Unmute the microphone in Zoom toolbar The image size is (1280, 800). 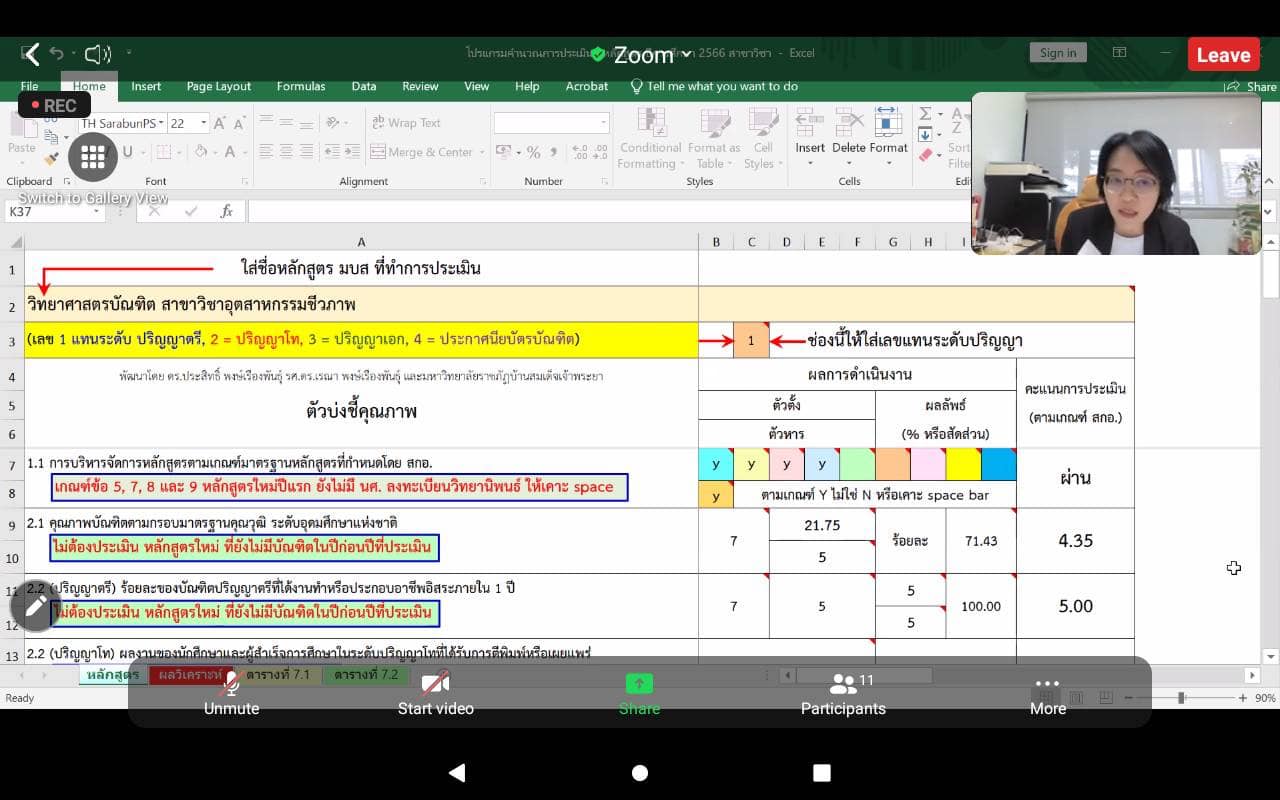(231, 694)
